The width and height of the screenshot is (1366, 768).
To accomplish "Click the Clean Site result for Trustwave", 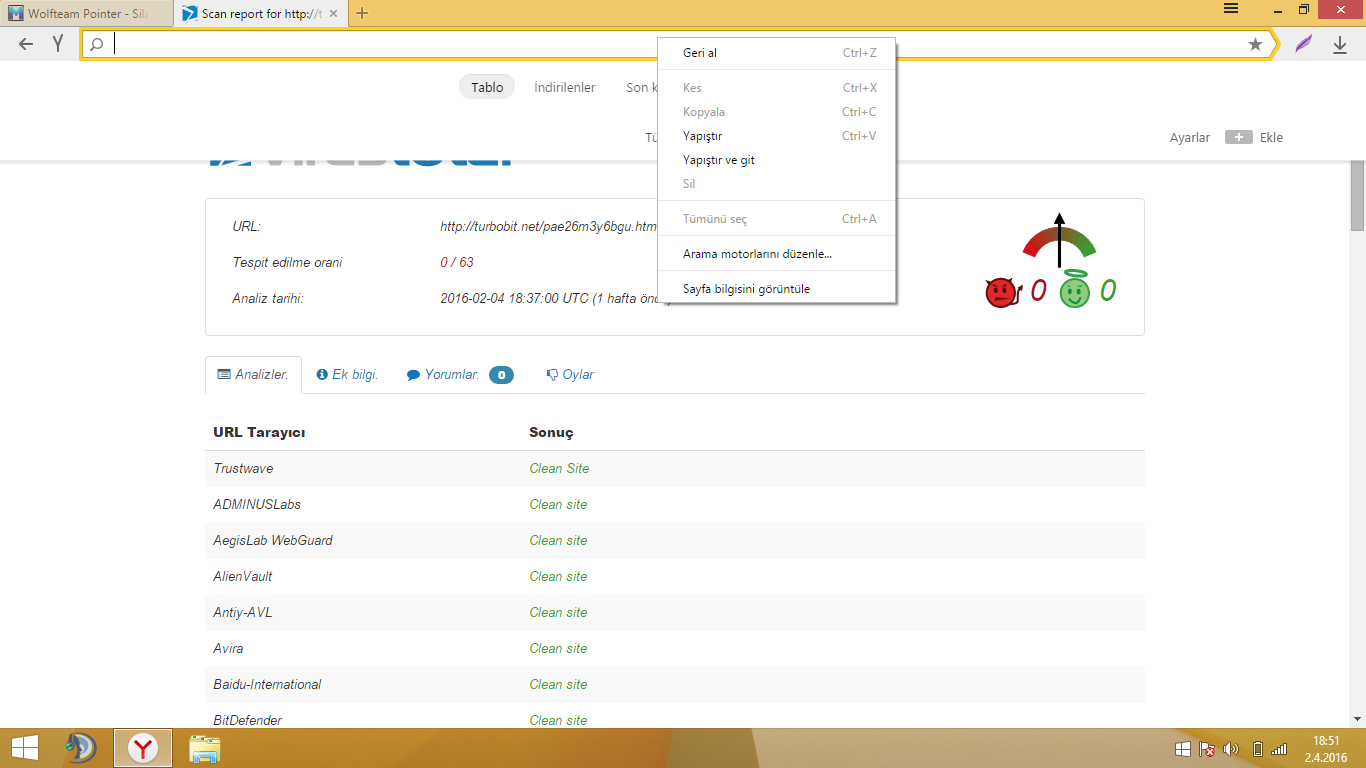I will (559, 468).
